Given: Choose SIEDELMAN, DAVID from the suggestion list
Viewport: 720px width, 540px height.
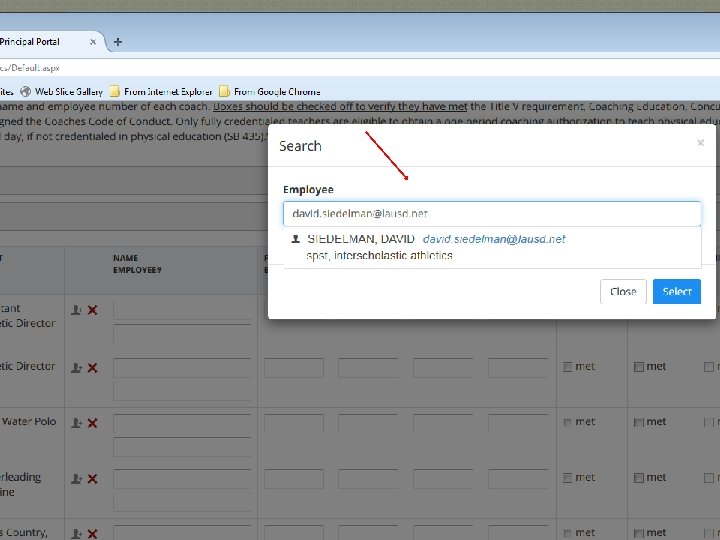Looking at the screenshot, I should click(x=492, y=247).
